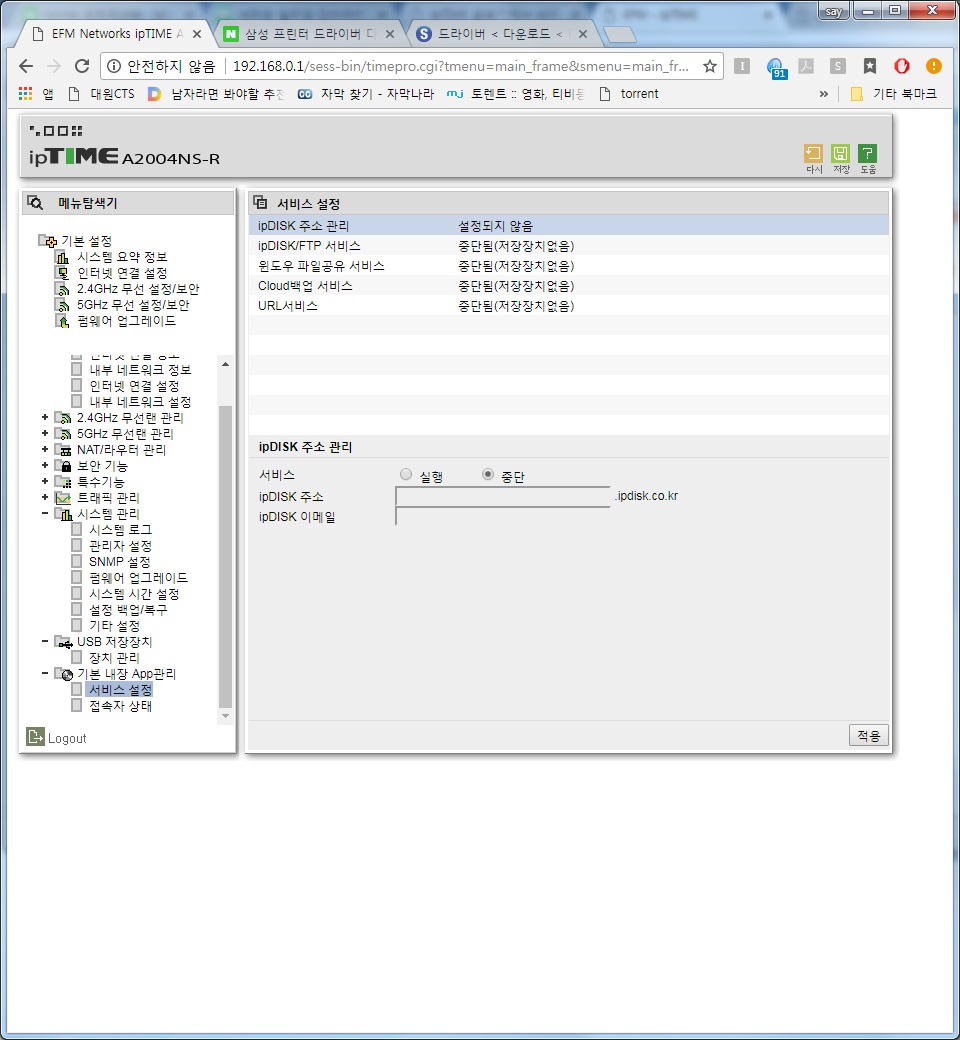Click the 메뉴탐색기 magnifier icon
Screen dimensions: 960x1040
pos(34,202)
